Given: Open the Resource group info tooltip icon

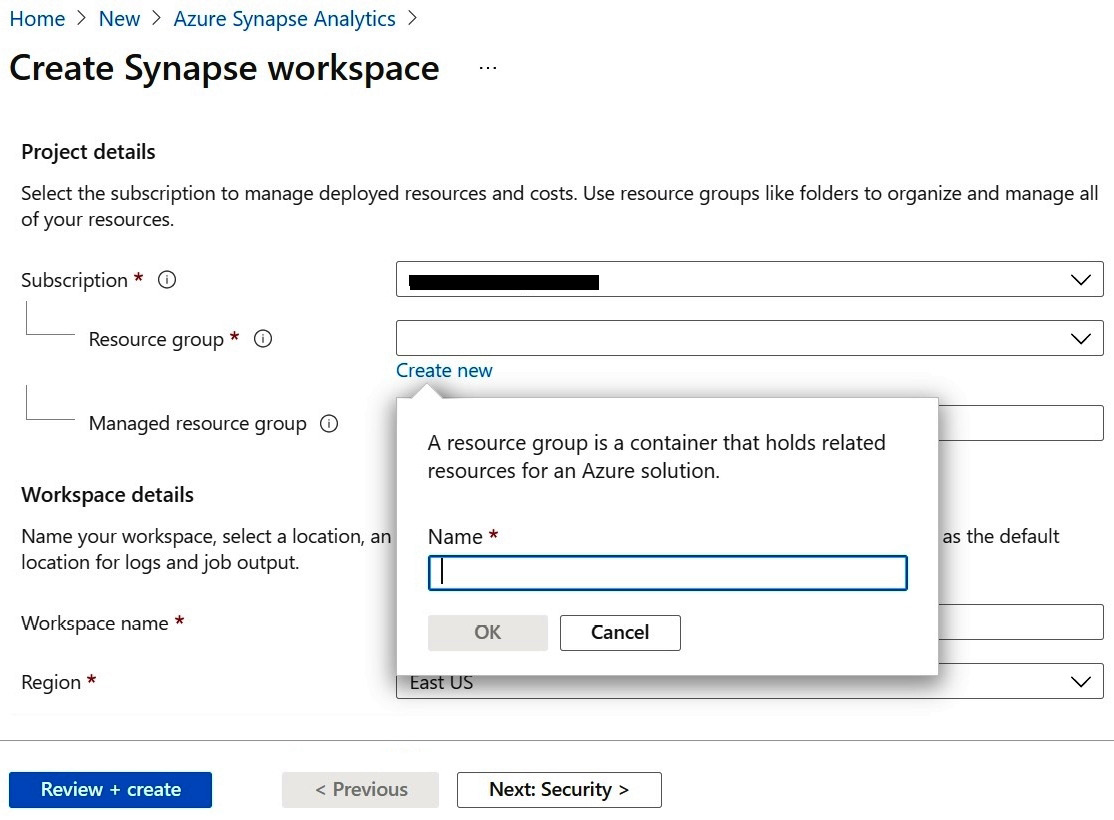Looking at the screenshot, I should (x=263, y=339).
